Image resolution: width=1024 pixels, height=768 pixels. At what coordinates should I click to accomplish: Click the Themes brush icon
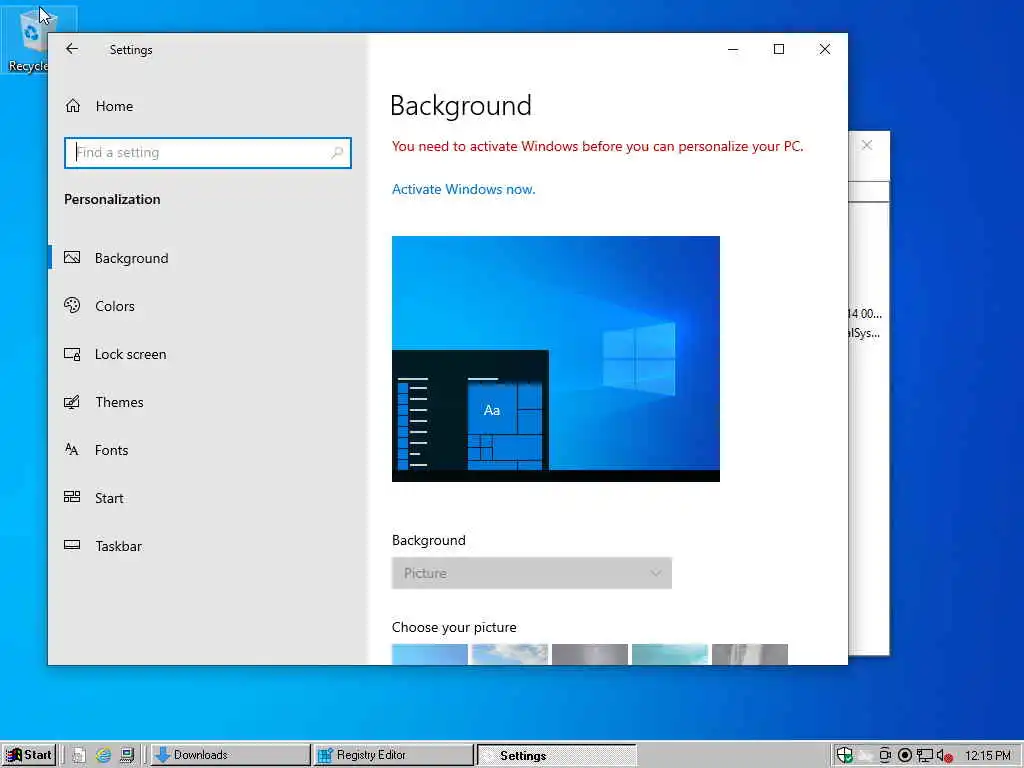pos(72,402)
